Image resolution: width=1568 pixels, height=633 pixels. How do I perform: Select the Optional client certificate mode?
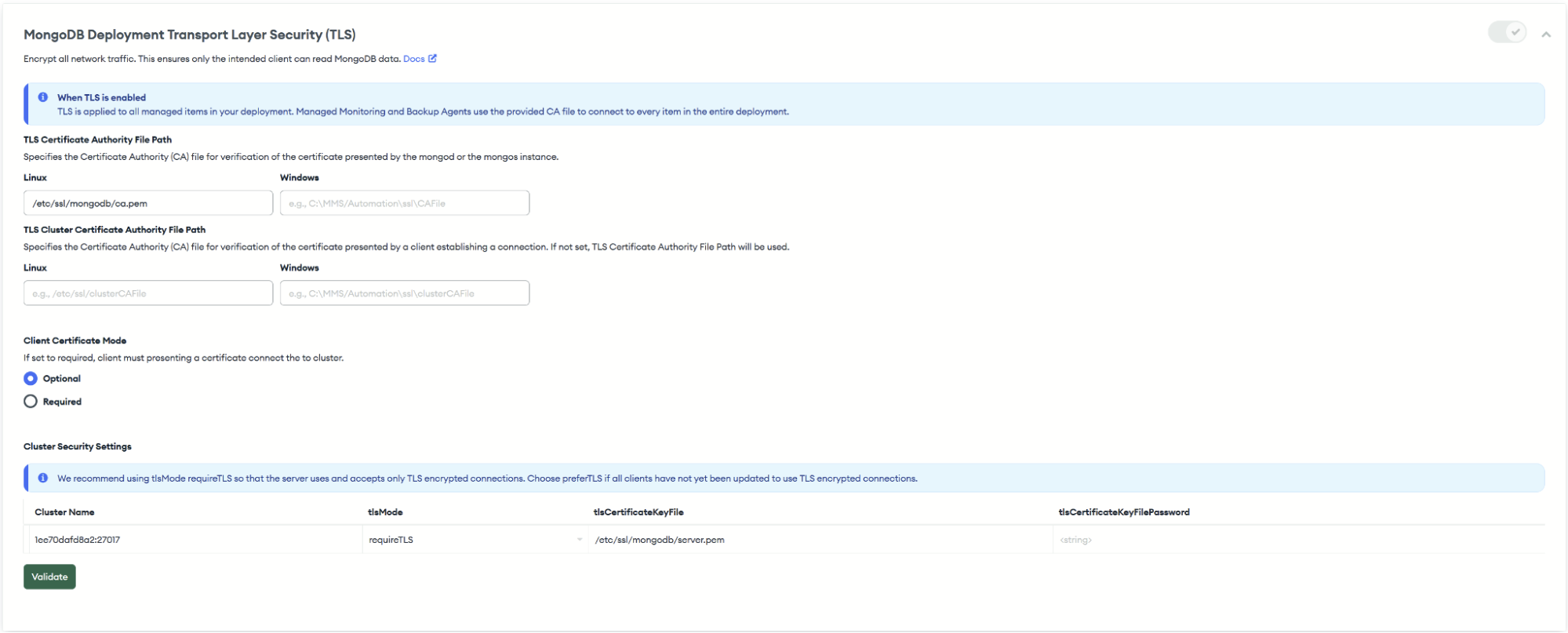pyautogui.click(x=31, y=379)
